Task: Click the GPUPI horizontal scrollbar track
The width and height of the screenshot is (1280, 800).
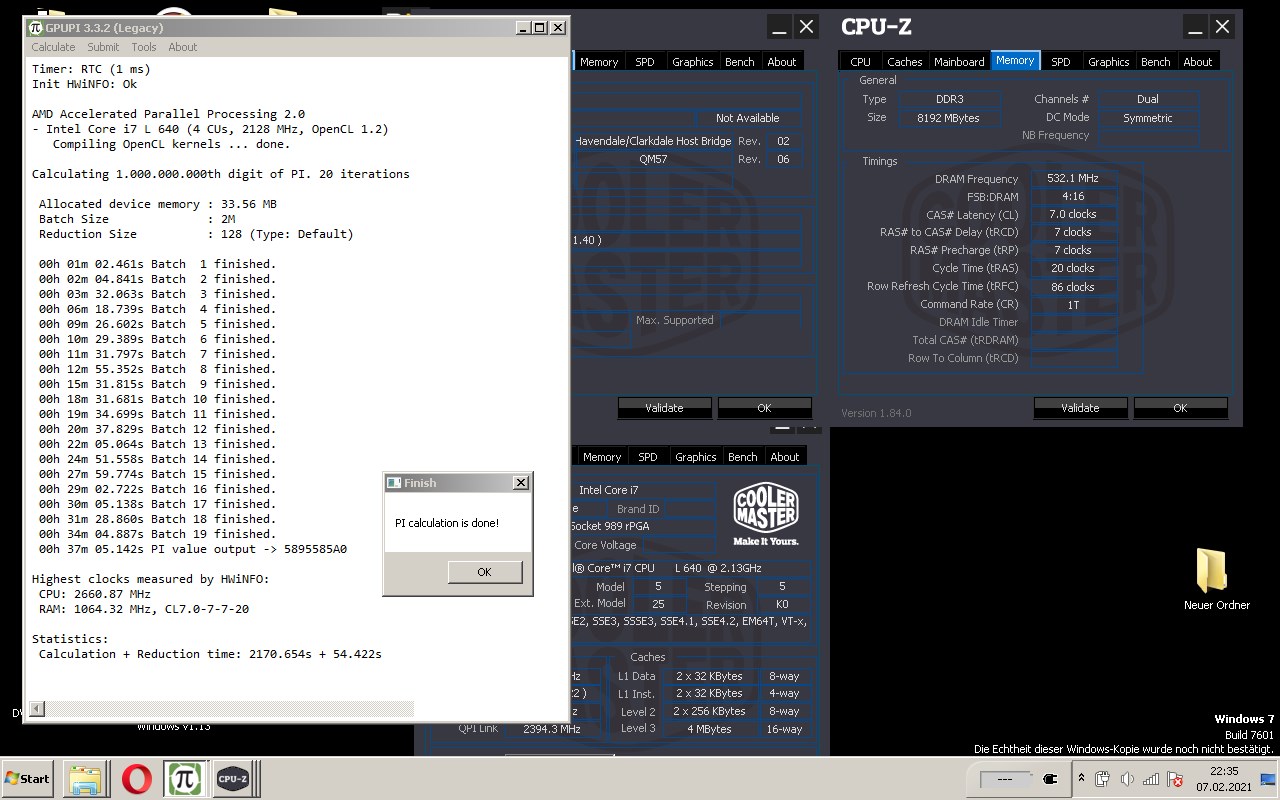Action: point(229,709)
